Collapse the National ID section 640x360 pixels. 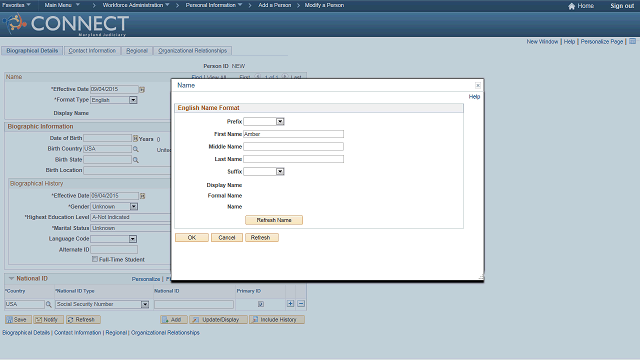(x=11, y=278)
